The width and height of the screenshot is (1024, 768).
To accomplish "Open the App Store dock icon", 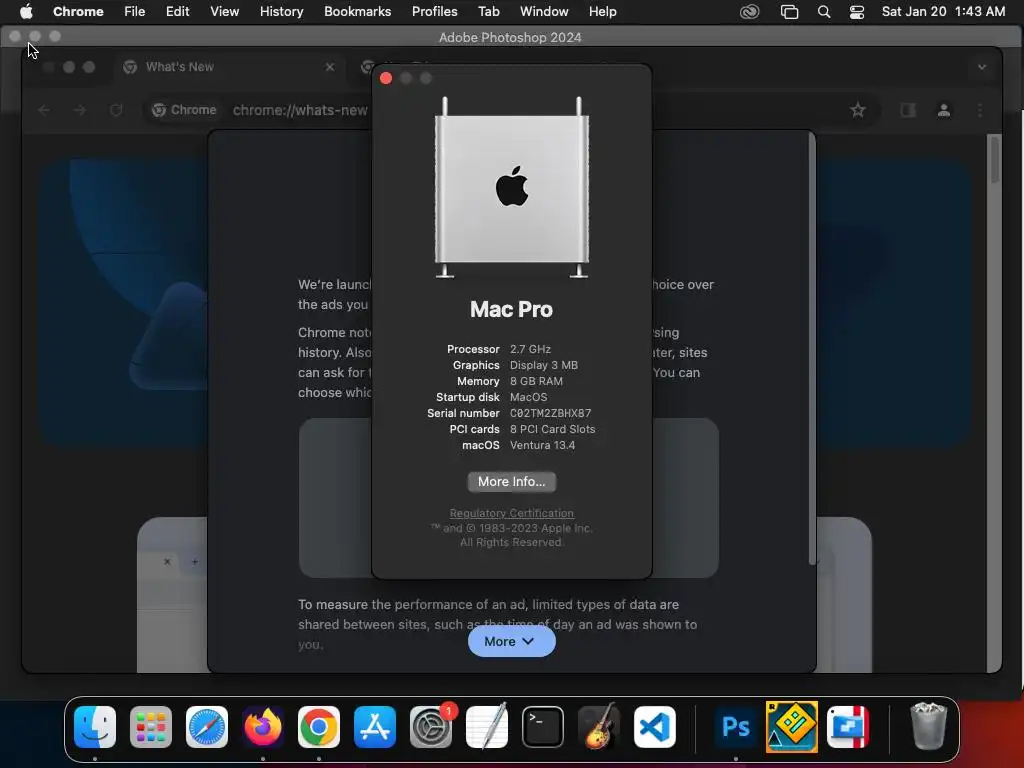I will pos(375,727).
